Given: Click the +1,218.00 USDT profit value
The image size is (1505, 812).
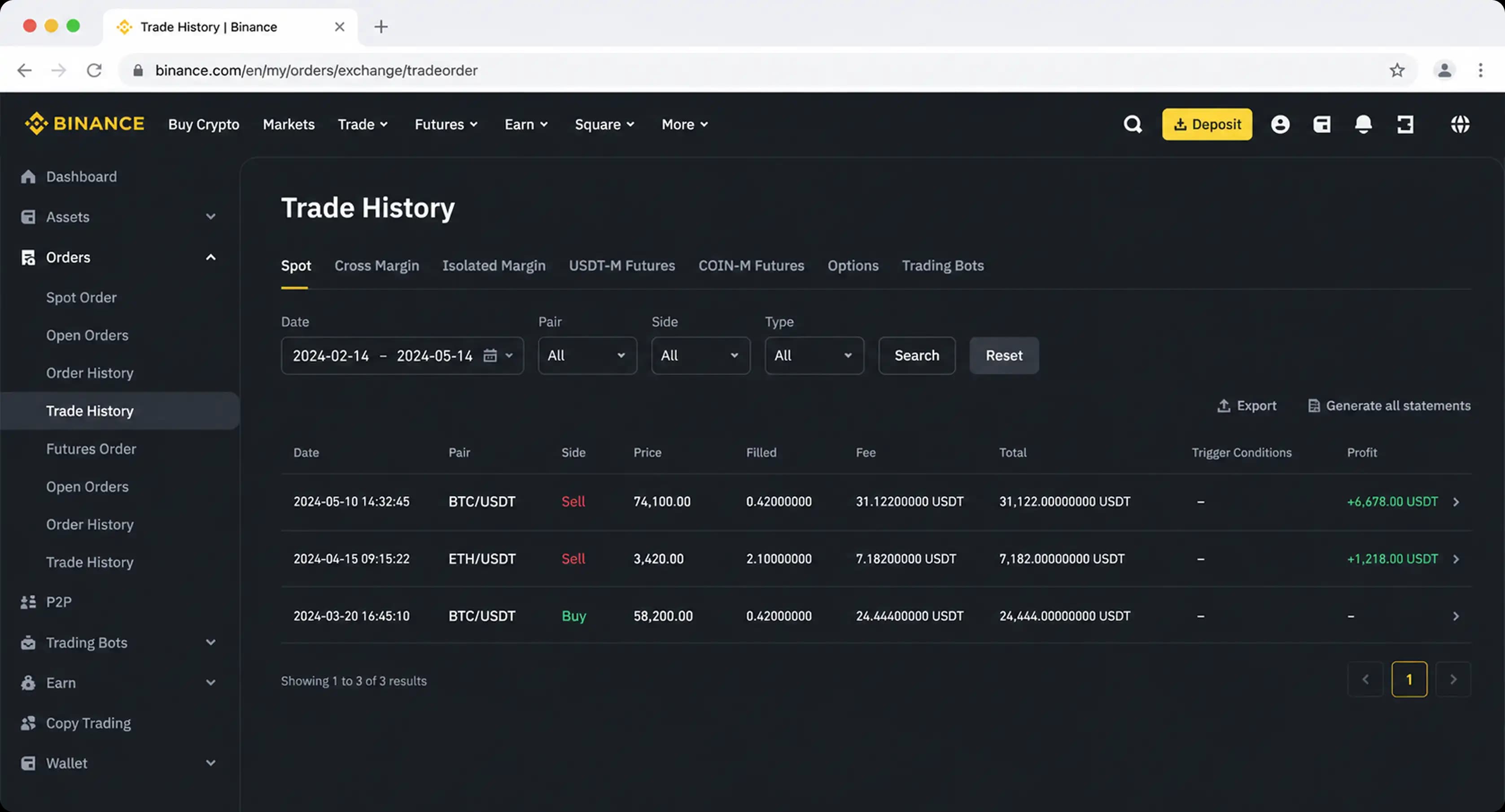Looking at the screenshot, I should point(1392,559).
